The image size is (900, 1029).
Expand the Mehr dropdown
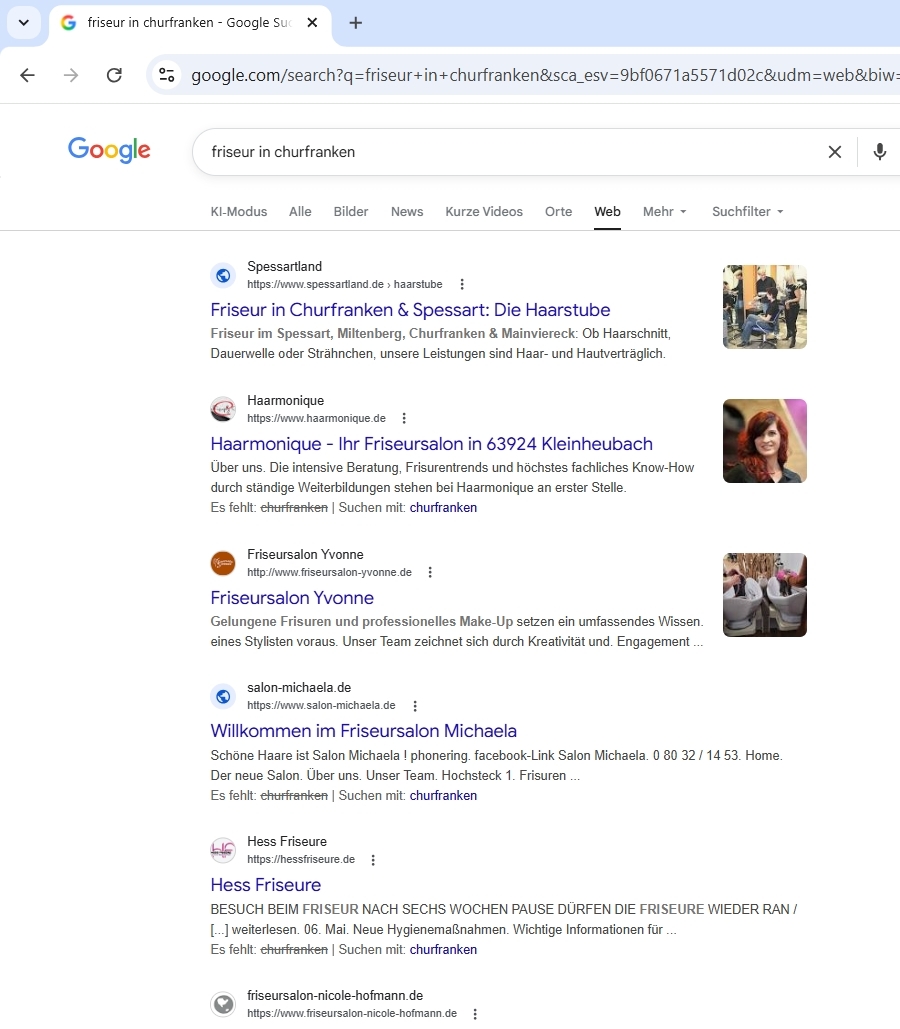665,212
